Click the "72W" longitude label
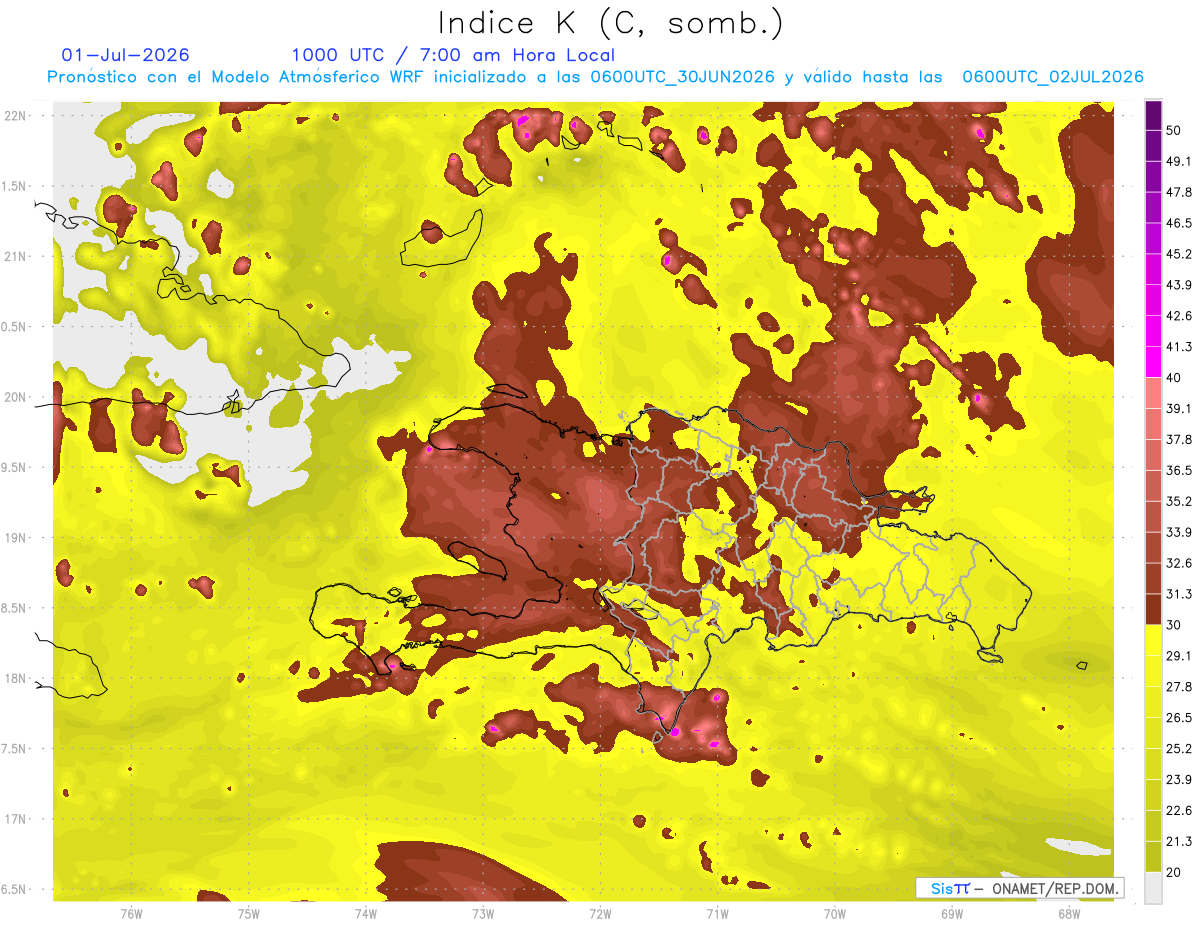 click(x=600, y=914)
